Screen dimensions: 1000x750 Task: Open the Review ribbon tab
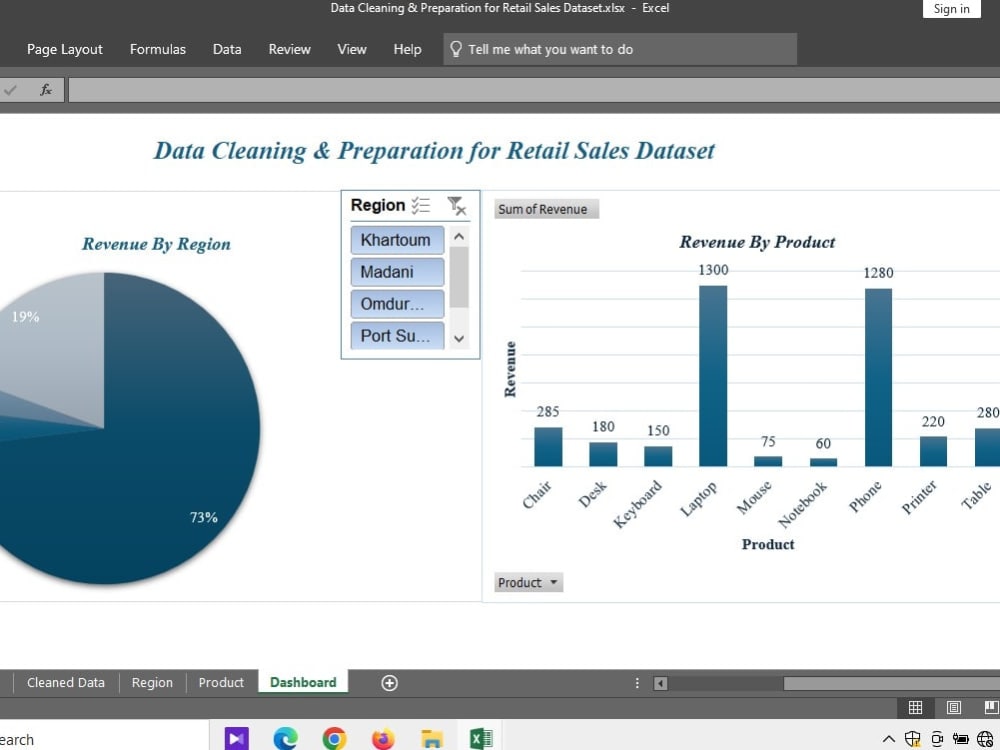[x=290, y=49]
